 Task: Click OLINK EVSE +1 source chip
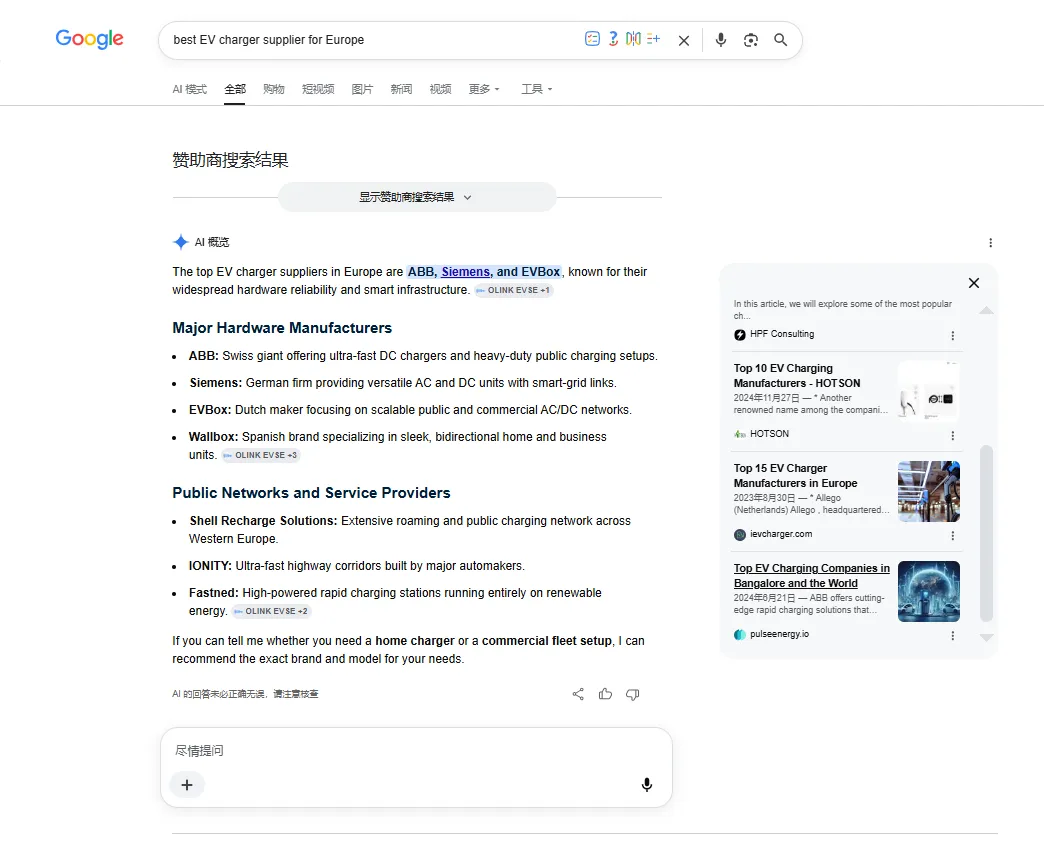513,290
